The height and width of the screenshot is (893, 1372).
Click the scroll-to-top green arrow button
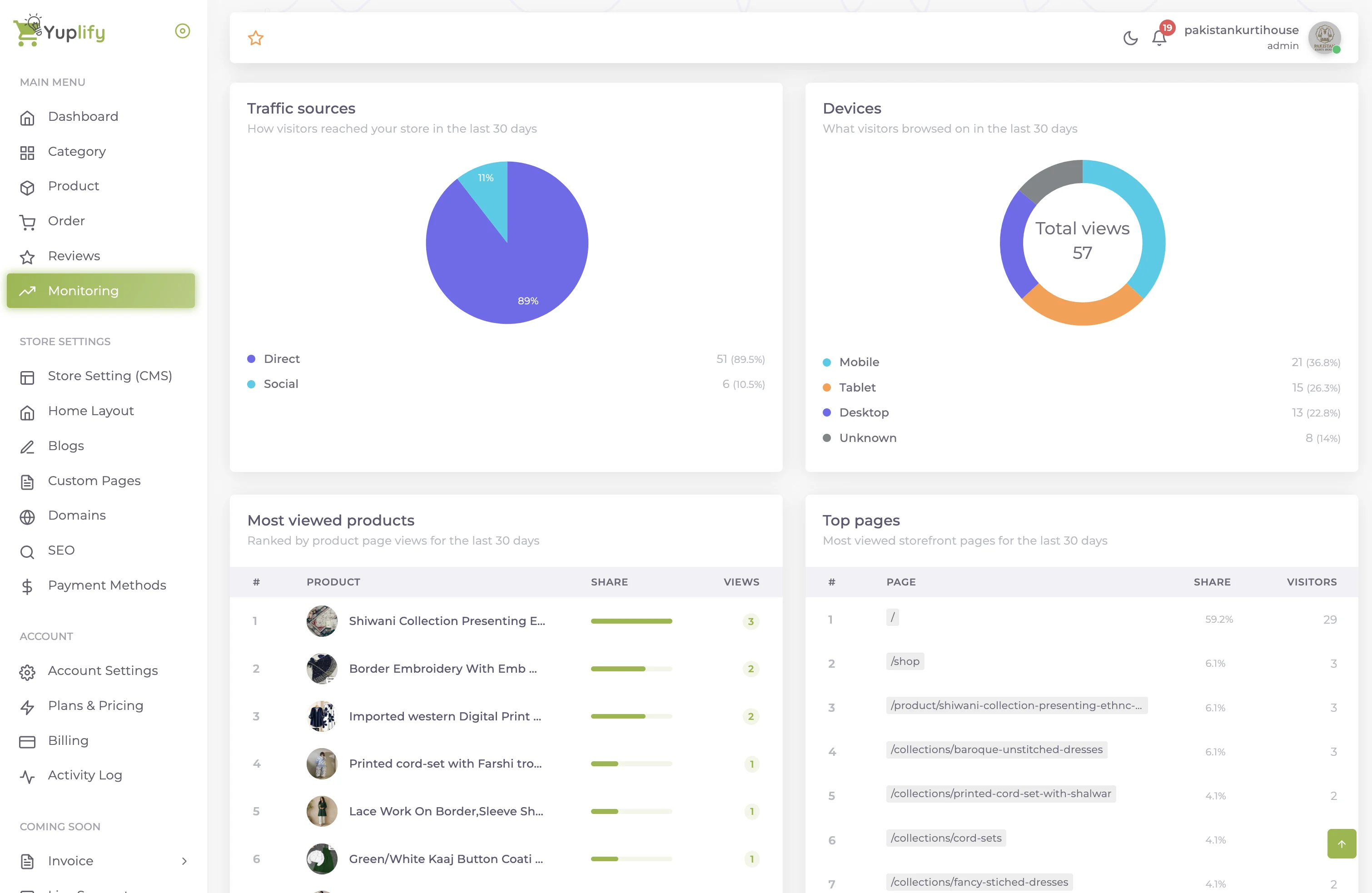click(1342, 843)
